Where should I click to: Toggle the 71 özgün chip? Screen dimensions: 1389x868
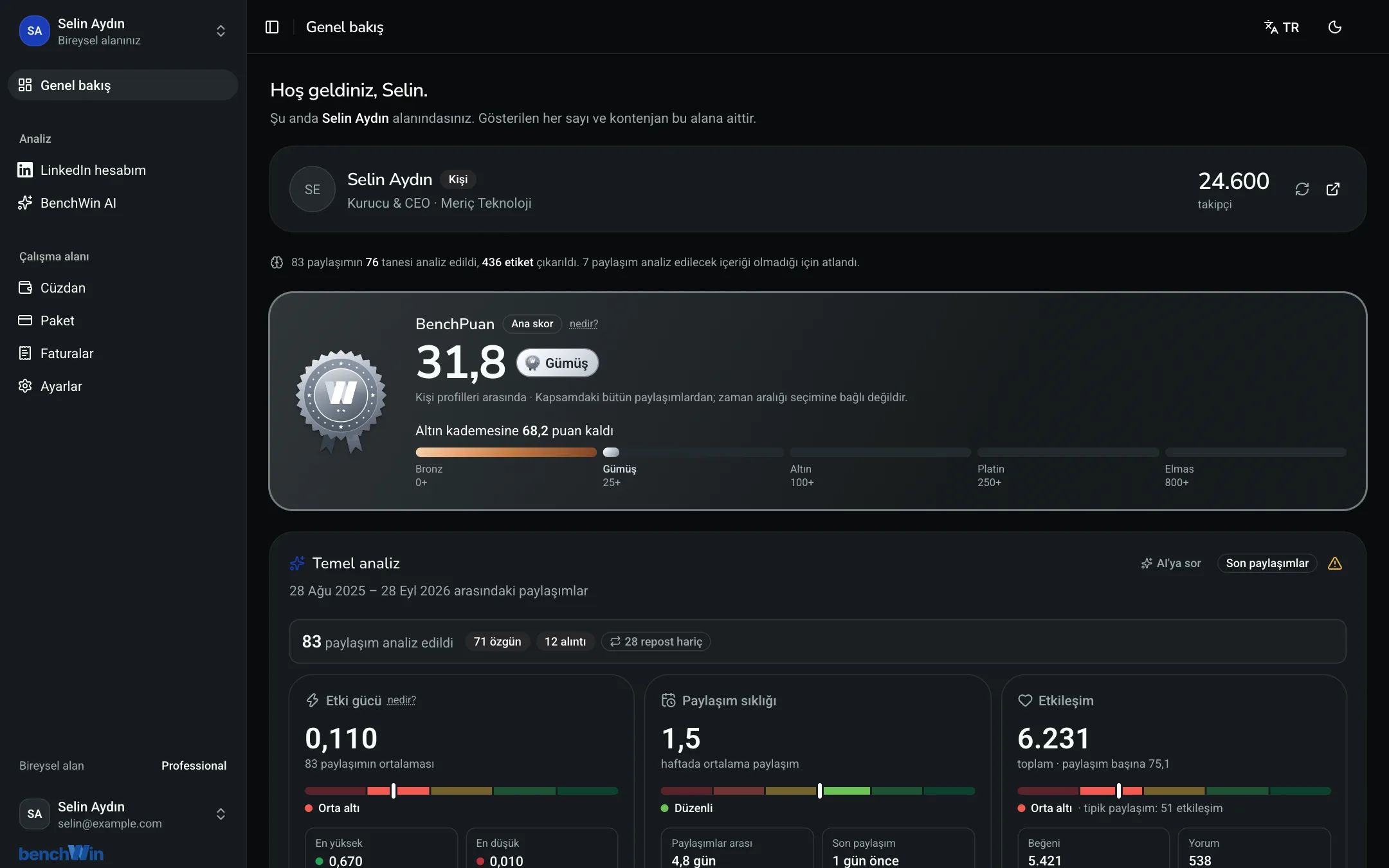pos(497,642)
